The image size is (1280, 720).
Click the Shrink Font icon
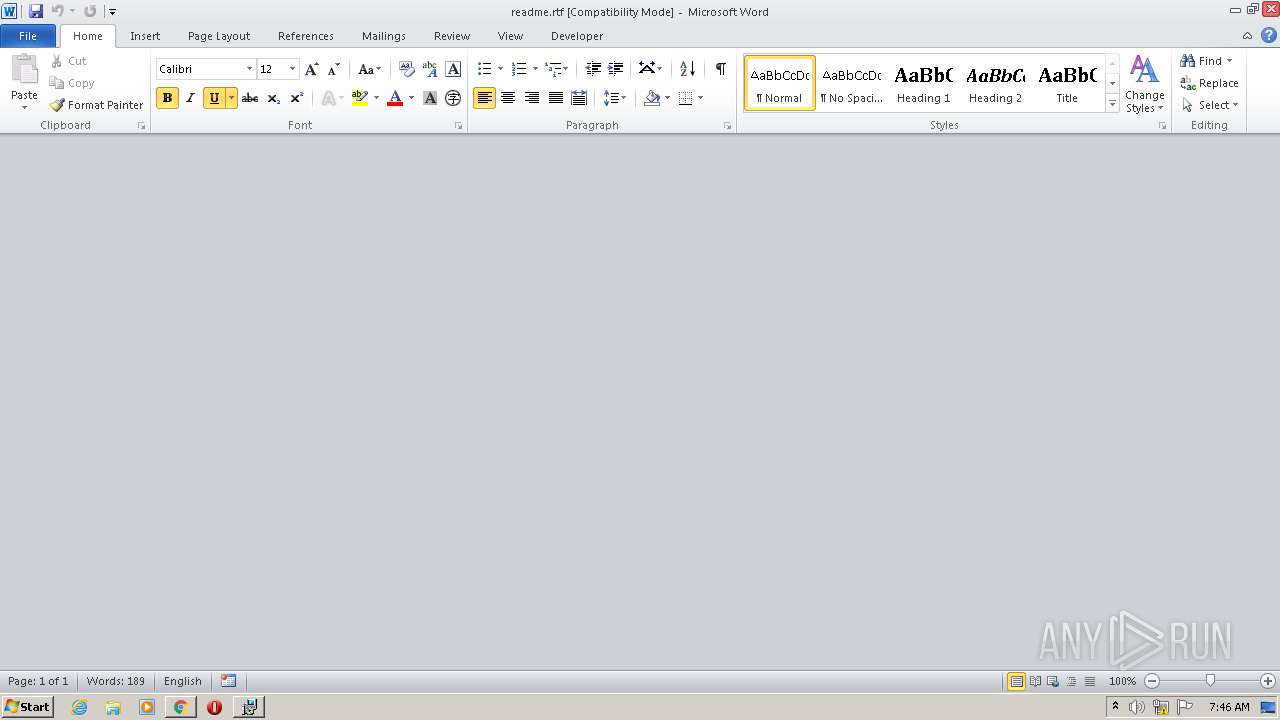(x=334, y=69)
